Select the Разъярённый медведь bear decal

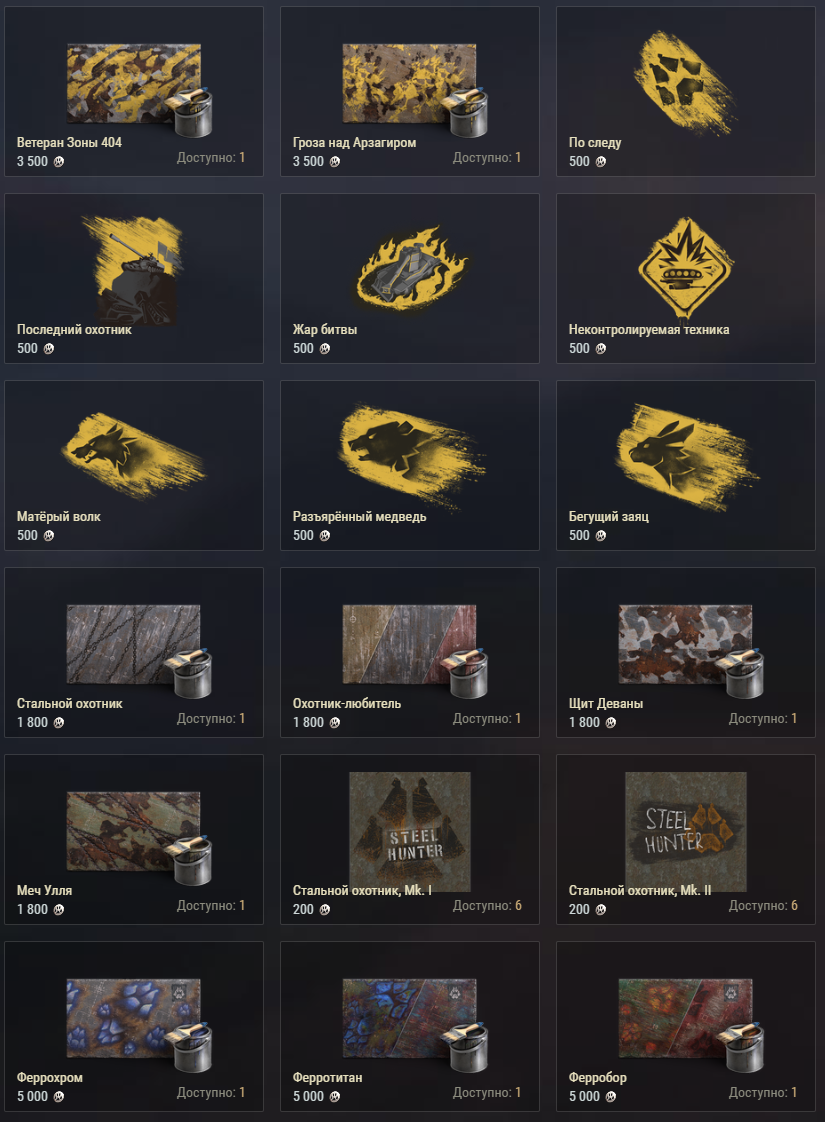click(x=410, y=455)
